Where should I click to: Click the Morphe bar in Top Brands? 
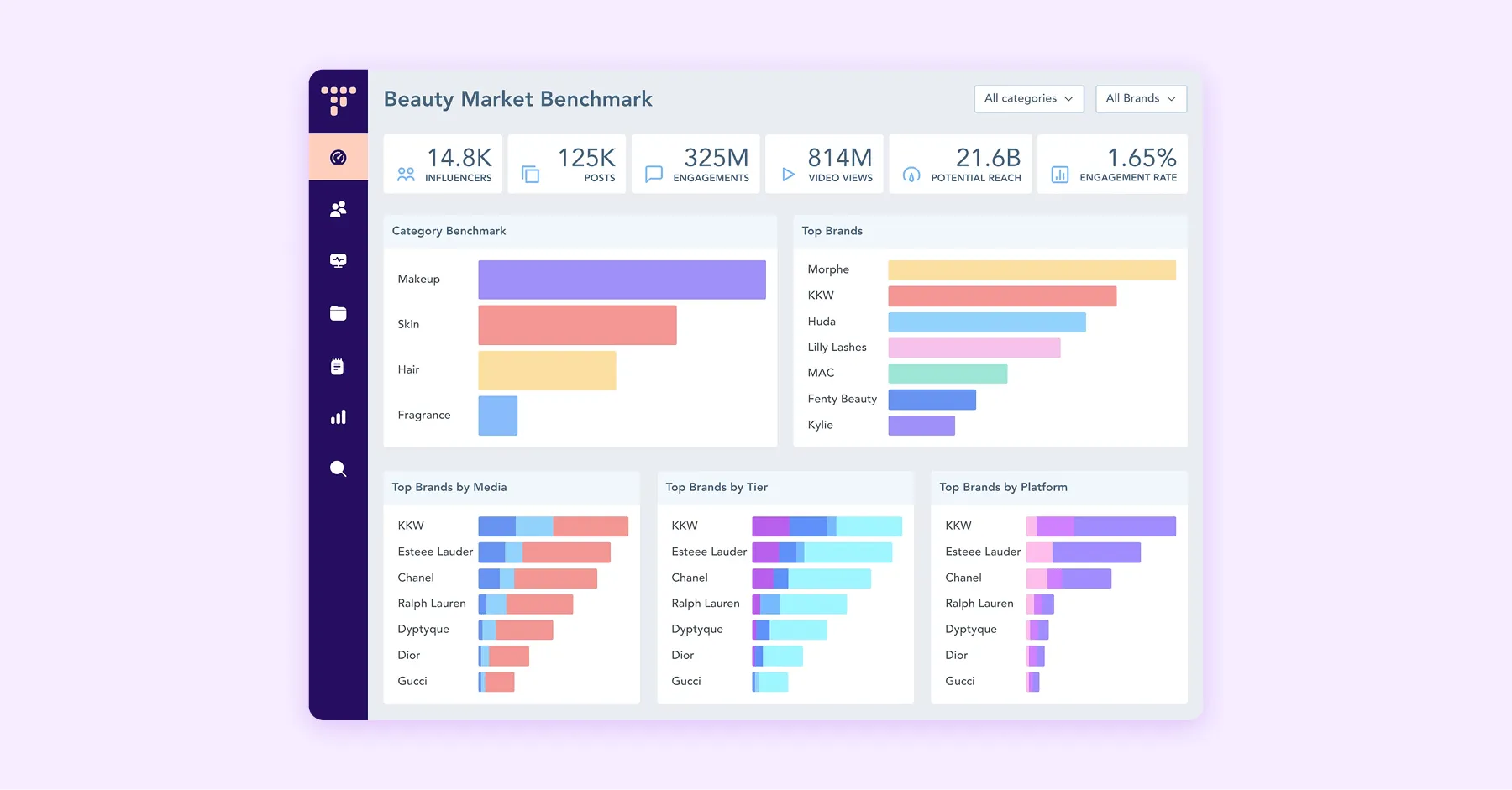(1032, 269)
